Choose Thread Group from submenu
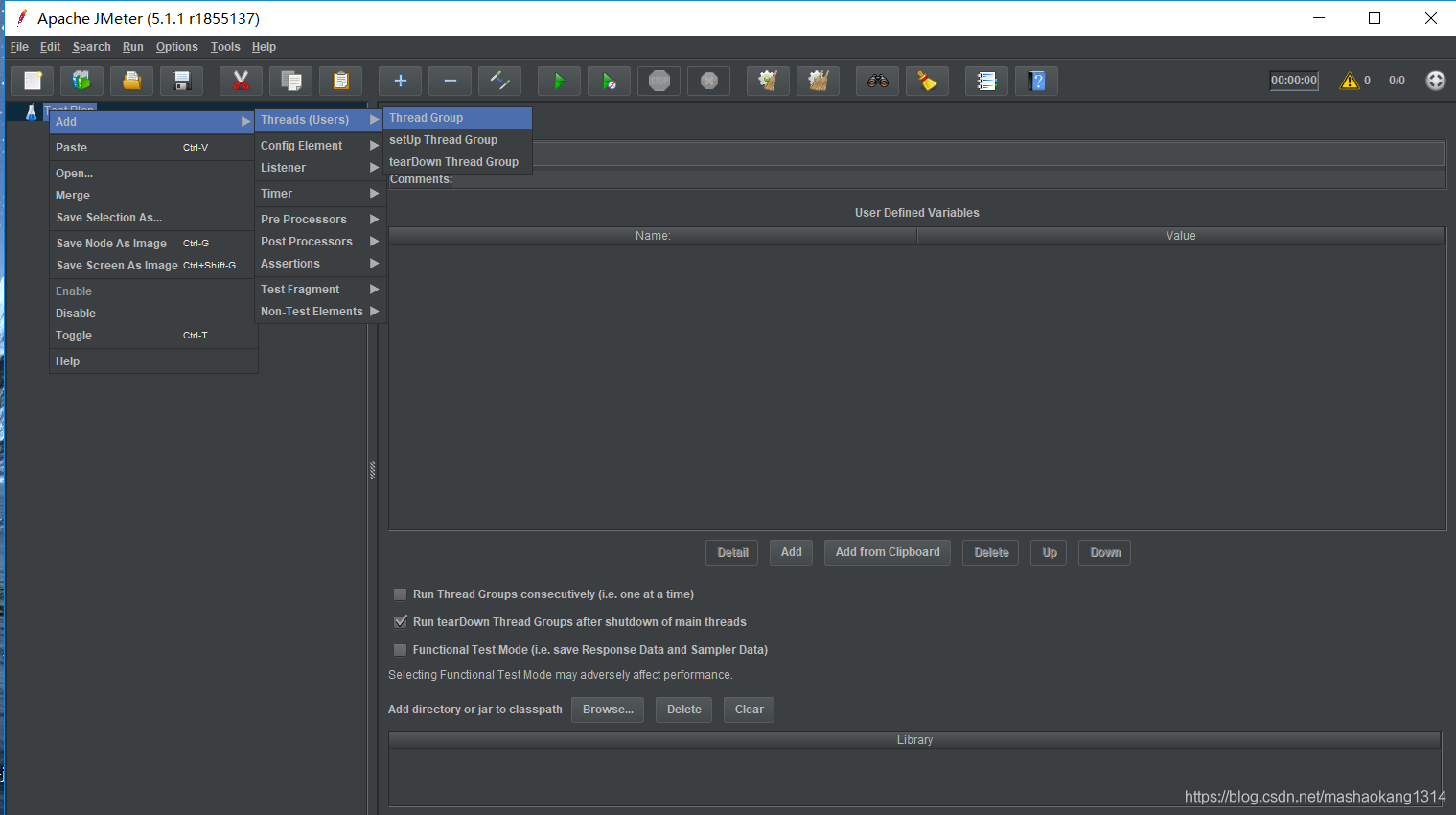 pos(457,118)
